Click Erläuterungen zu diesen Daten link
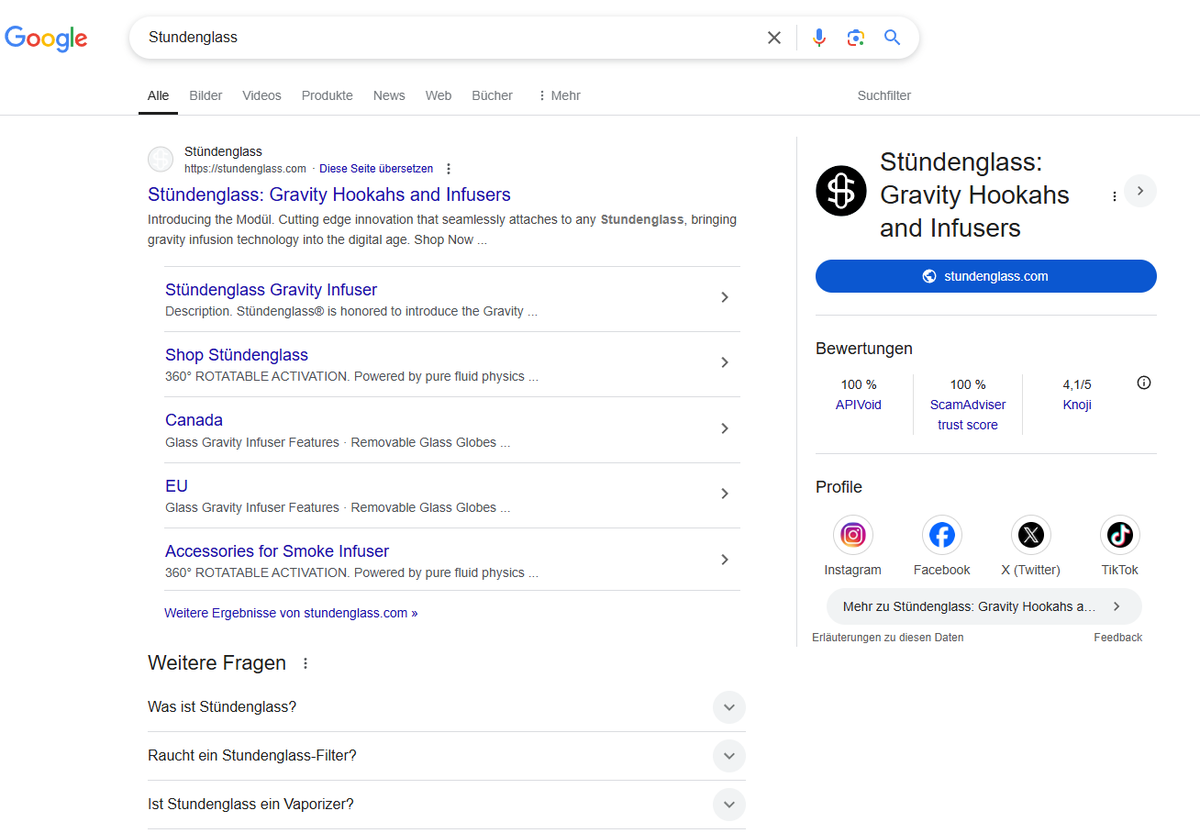 coord(888,637)
